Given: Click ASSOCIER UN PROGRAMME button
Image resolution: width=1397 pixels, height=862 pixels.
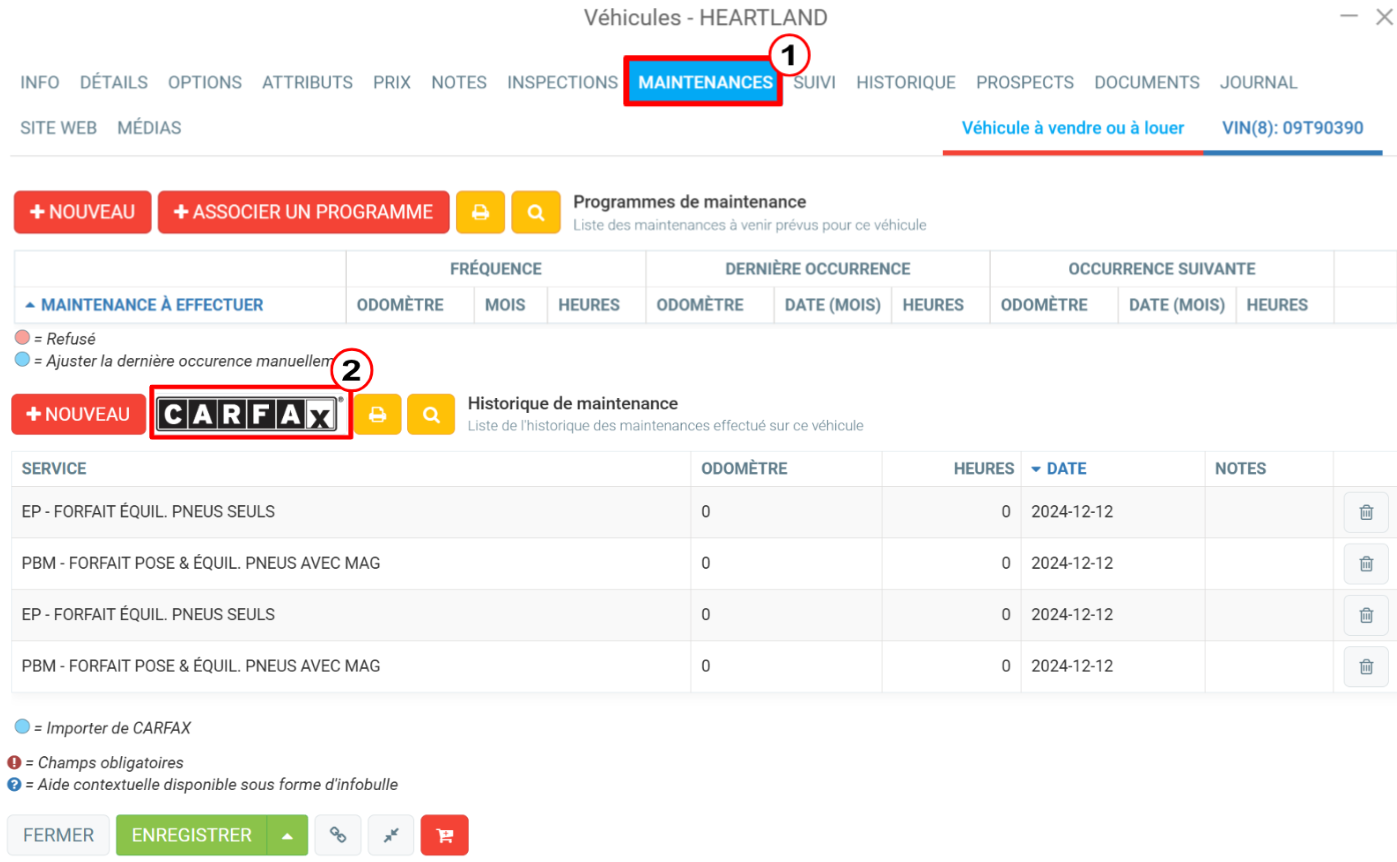Looking at the screenshot, I should (303, 212).
